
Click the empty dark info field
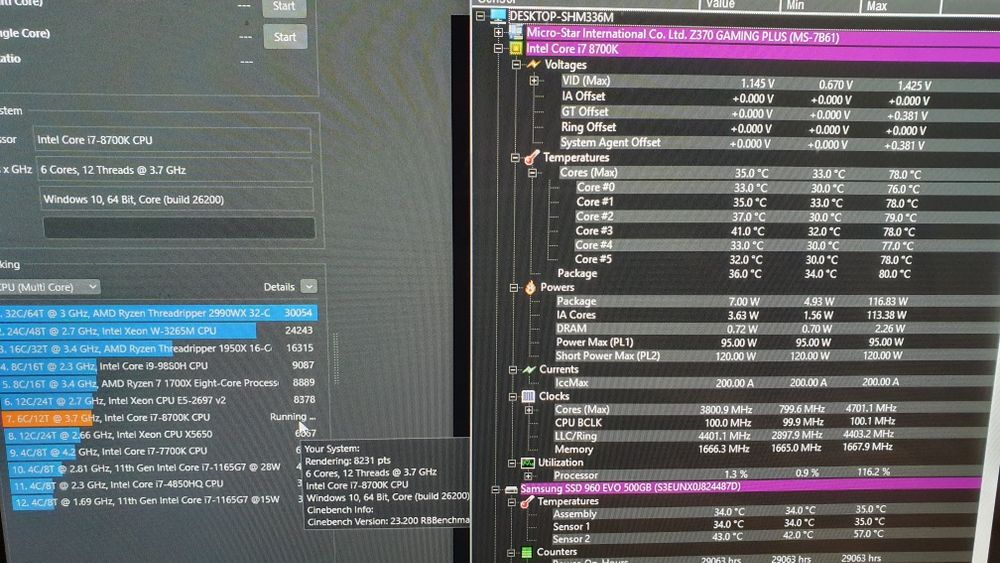(179, 228)
